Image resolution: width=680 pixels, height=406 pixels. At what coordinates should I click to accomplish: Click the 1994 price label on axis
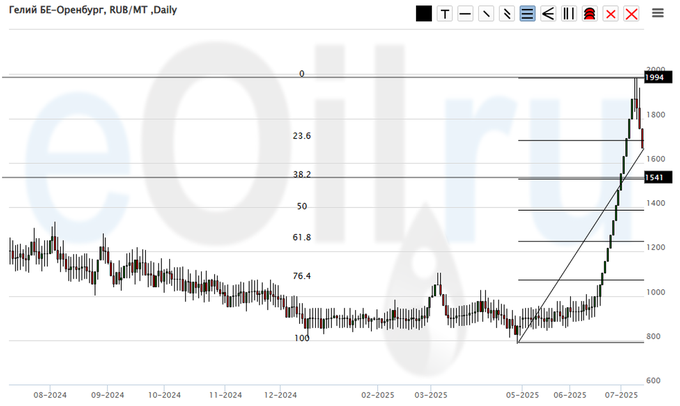pyautogui.click(x=656, y=77)
